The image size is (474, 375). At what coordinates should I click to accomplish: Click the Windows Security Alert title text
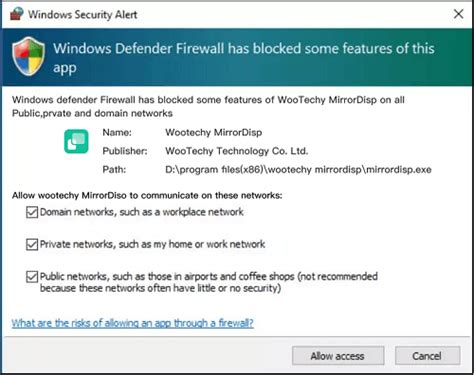point(82,14)
